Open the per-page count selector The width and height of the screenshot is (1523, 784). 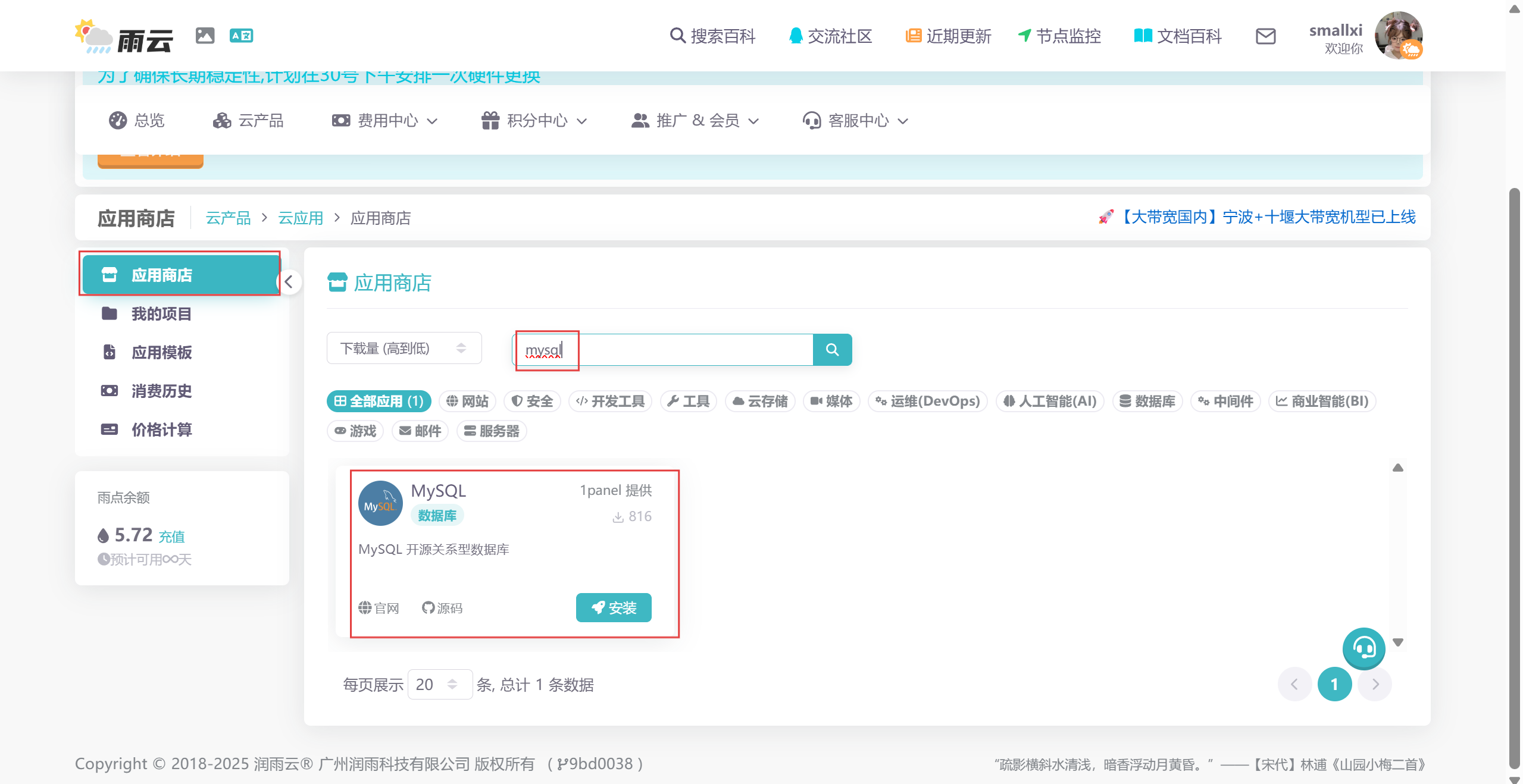point(439,684)
